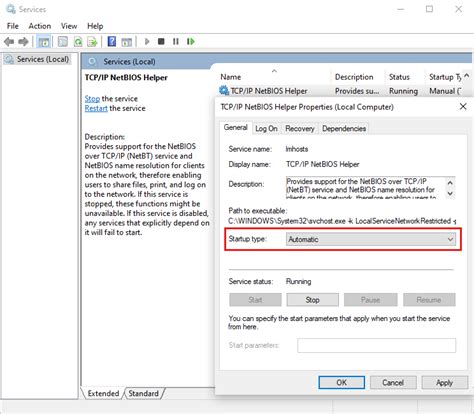Viewport: 474px width, 414px height.
Task: Click the Stop button in Service status
Action: (312, 300)
